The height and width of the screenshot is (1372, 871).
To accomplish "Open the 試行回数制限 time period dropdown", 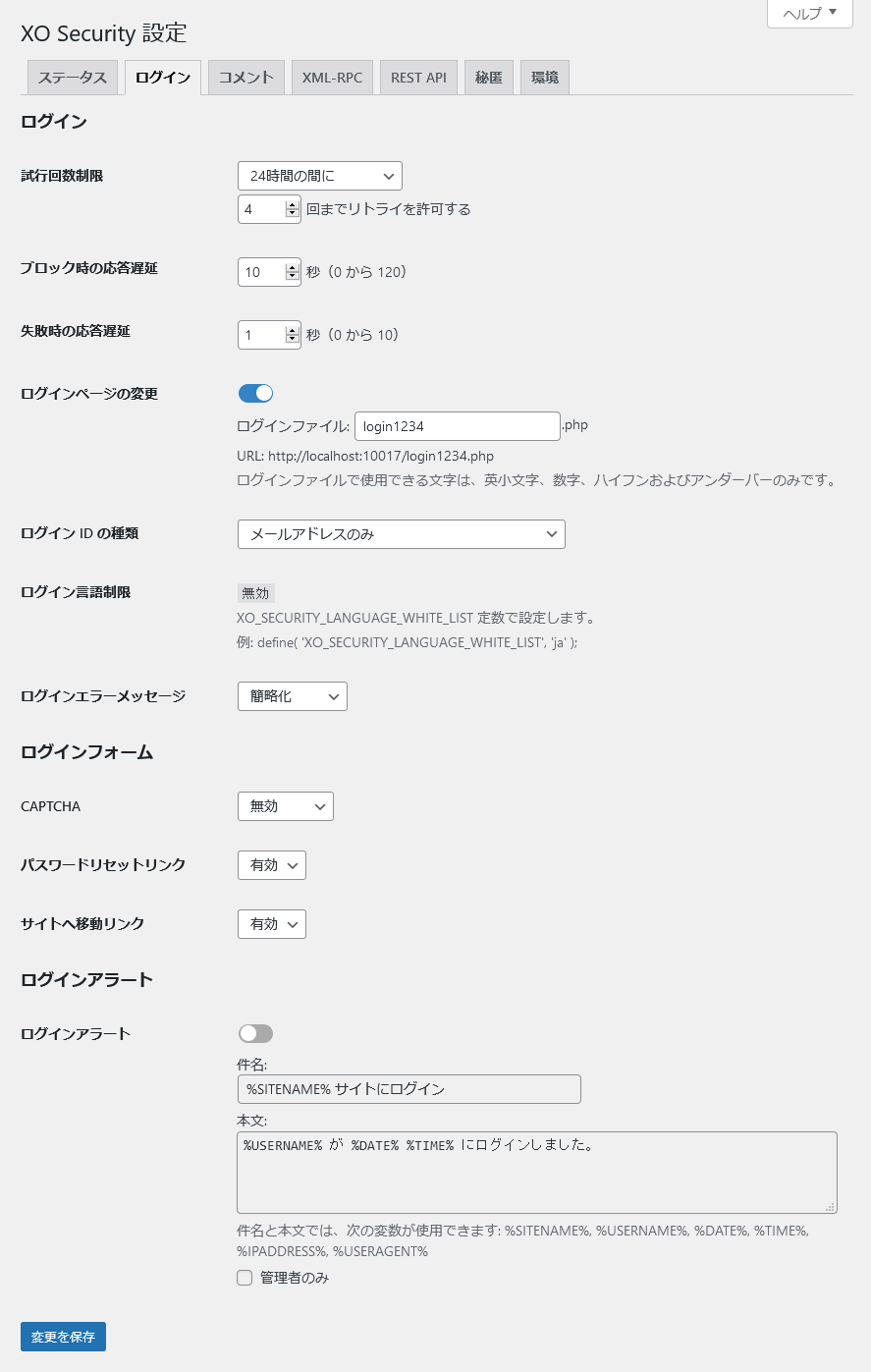I will point(319,176).
